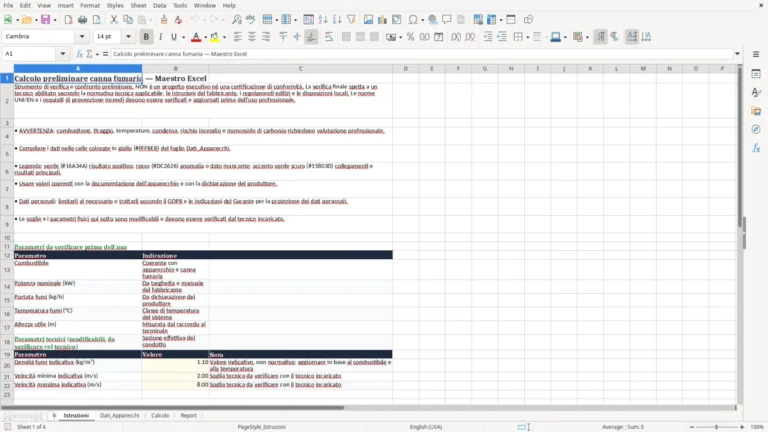Screen dimensions: 768x432
Task: Center cell text horizontally
Action: (252, 37)
